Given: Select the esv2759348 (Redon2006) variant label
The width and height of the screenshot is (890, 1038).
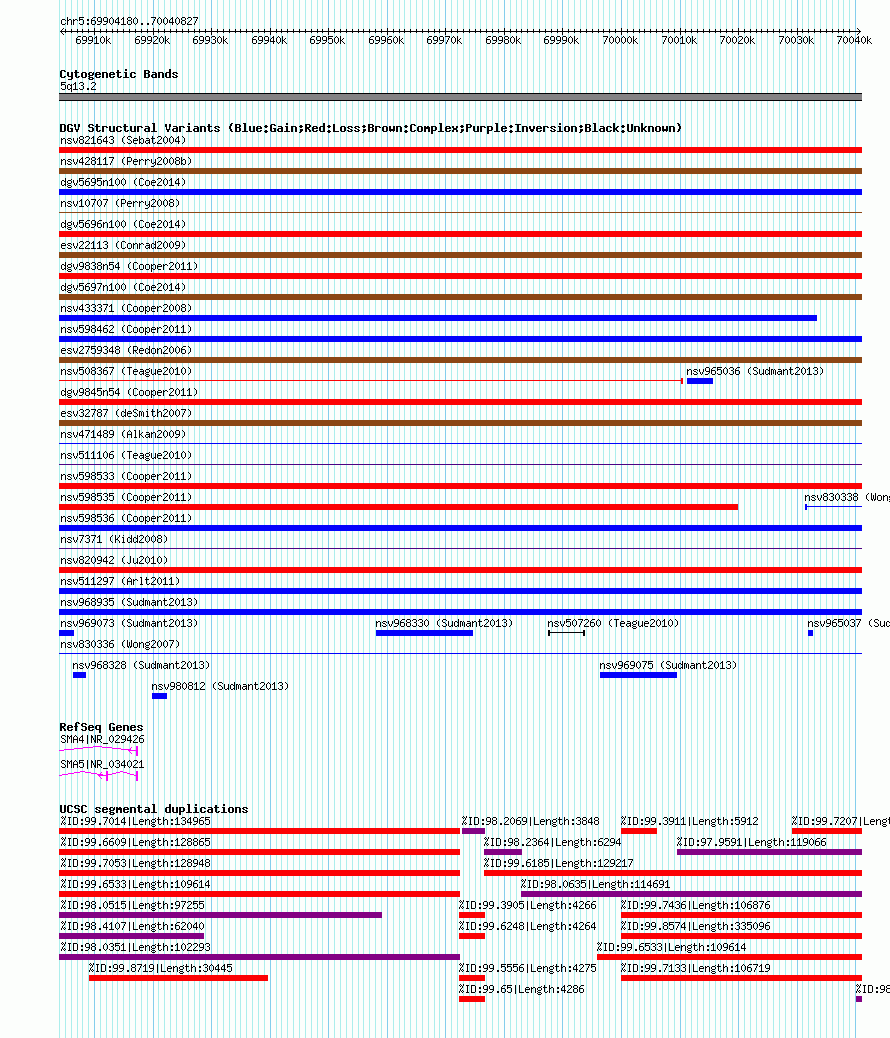Looking at the screenshot, I should 126,350.
